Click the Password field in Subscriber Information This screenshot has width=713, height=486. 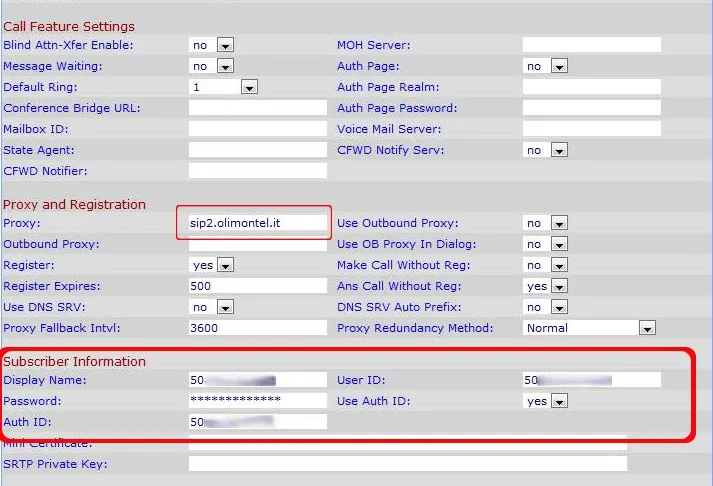[257, 400]
